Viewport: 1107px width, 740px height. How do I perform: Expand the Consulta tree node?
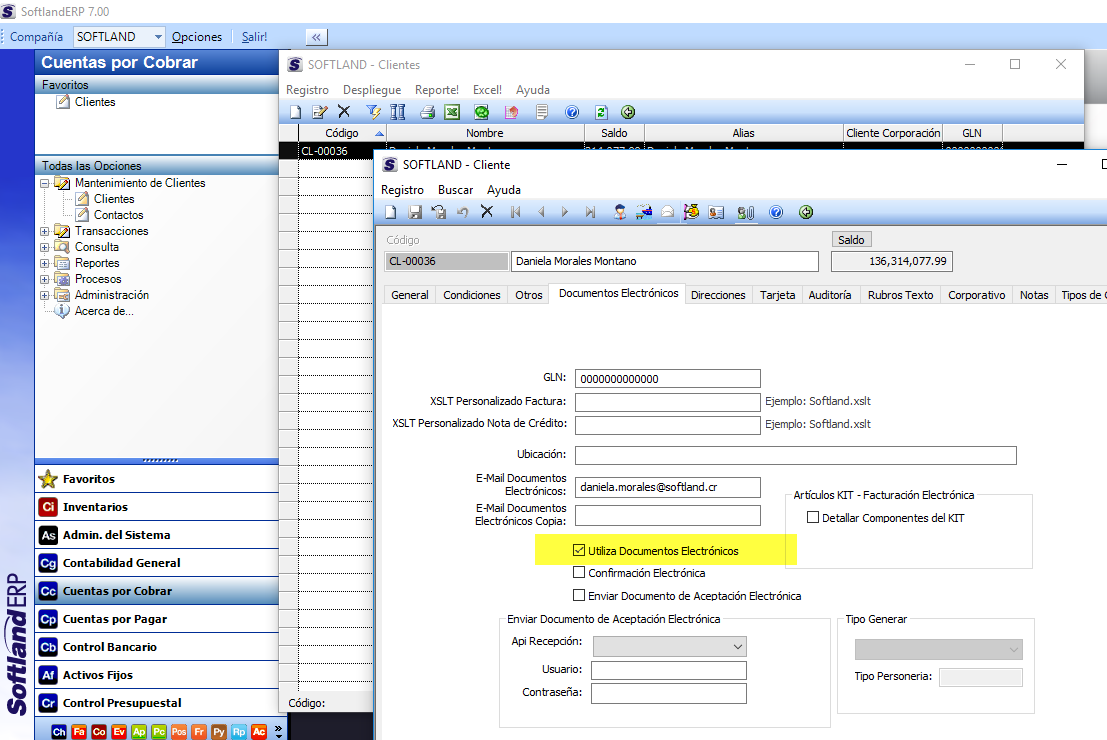[44, 247]
